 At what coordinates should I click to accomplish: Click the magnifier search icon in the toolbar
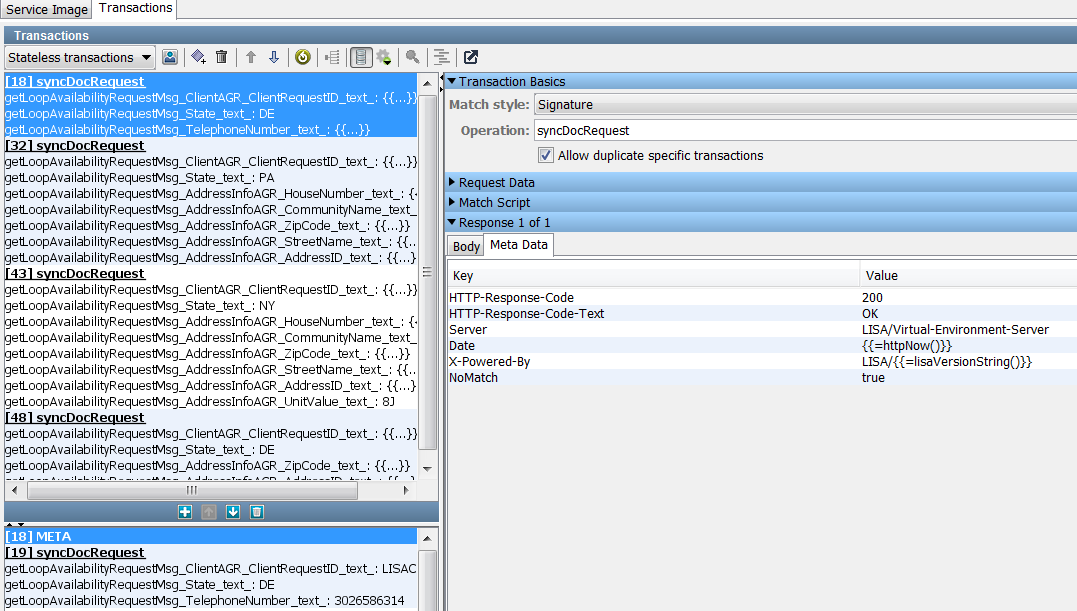[x=412, y=58]
